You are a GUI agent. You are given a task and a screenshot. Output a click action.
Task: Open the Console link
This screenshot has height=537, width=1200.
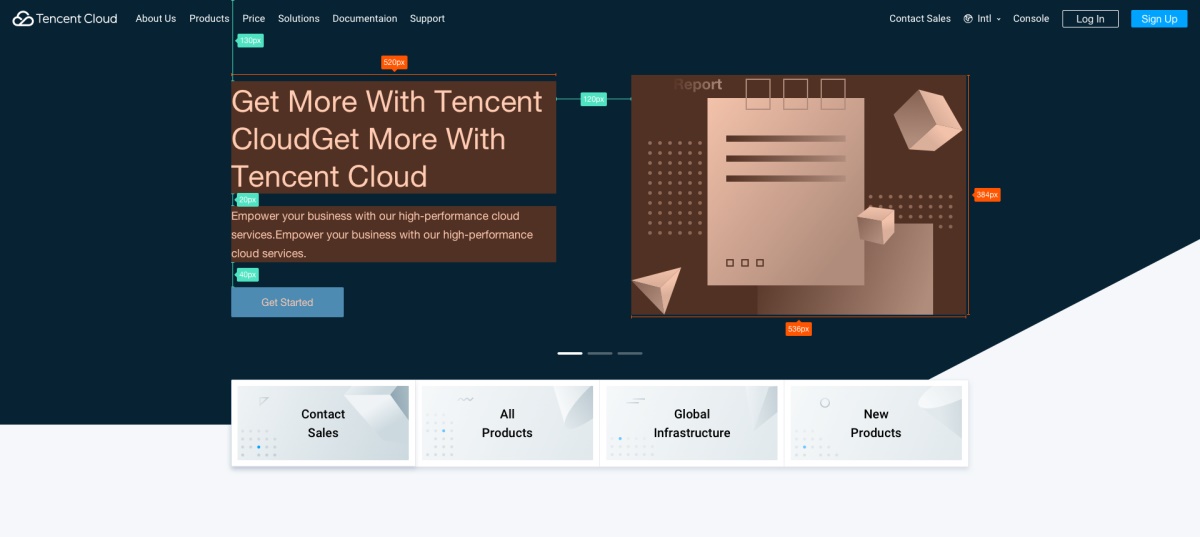pyautogui.click(x=1031, y=18)
